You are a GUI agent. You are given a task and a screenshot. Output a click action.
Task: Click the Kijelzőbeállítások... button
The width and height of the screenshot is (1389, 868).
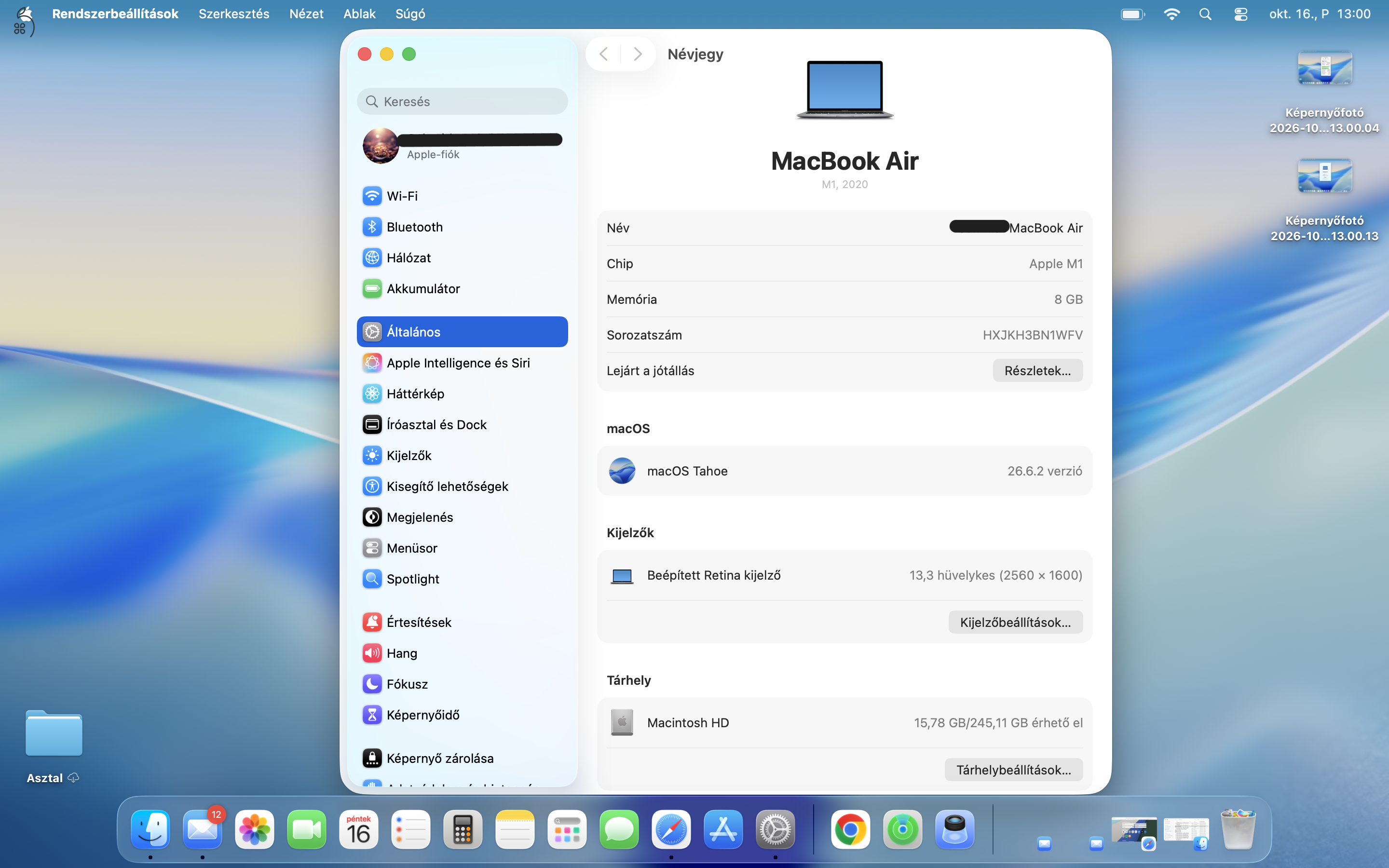coord(1015,622)
